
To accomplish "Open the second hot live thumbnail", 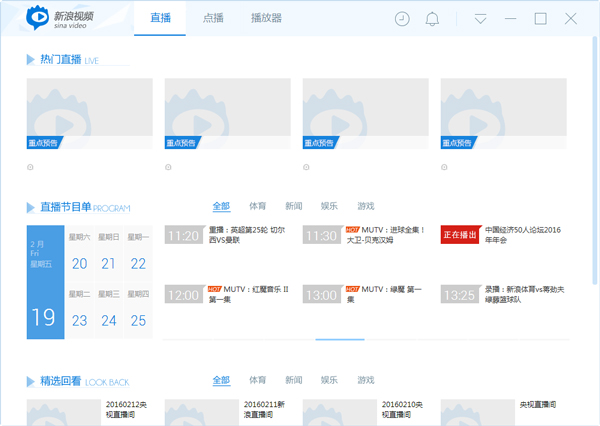I will tap(228, 113).
